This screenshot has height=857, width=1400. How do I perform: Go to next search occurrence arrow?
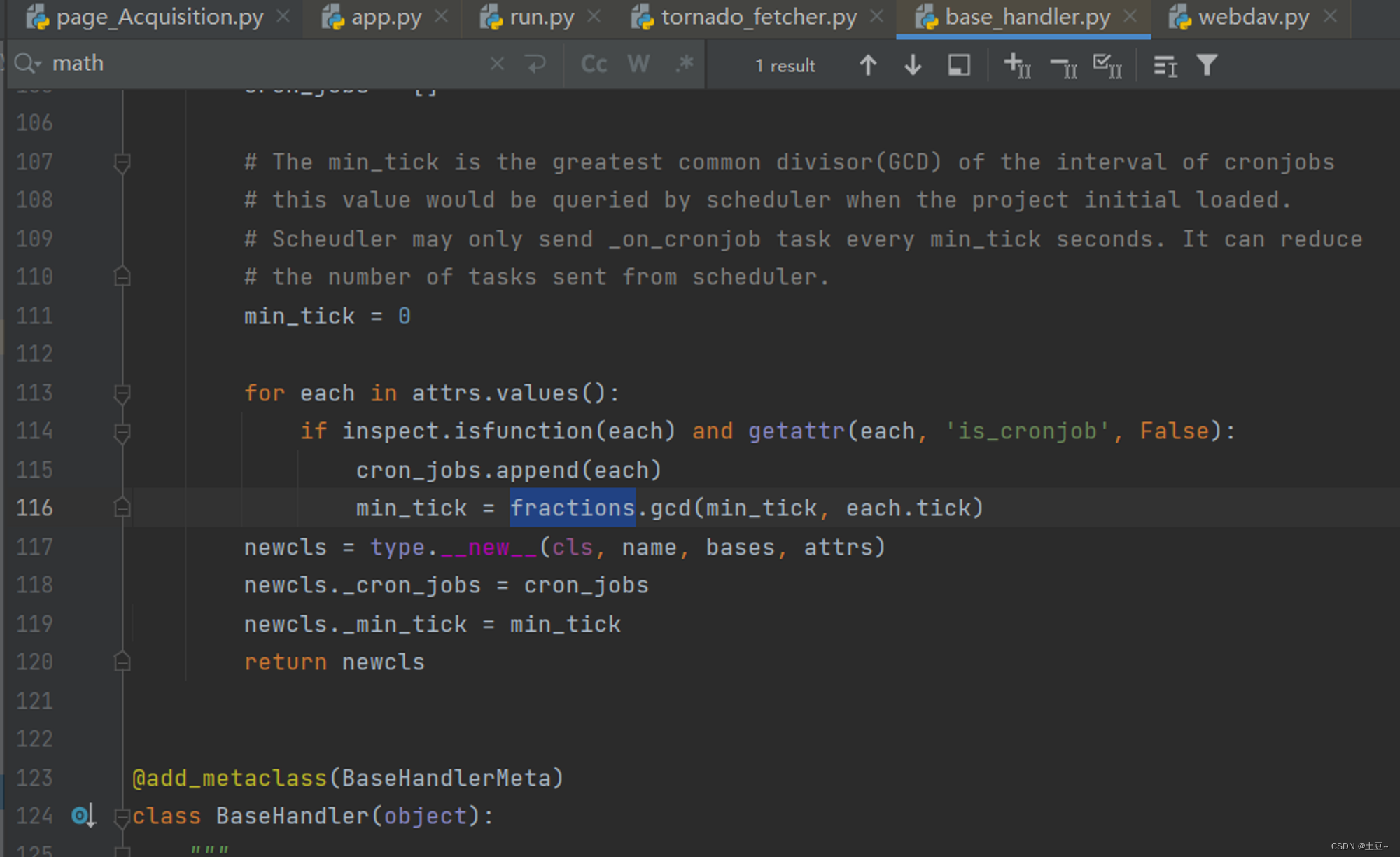[x=913, y=65]
